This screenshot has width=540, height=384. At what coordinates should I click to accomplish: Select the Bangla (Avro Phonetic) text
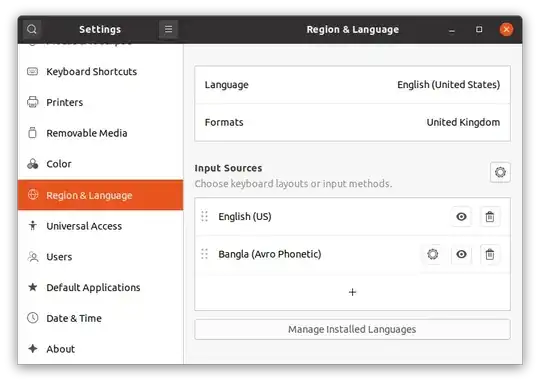(270, 254)
